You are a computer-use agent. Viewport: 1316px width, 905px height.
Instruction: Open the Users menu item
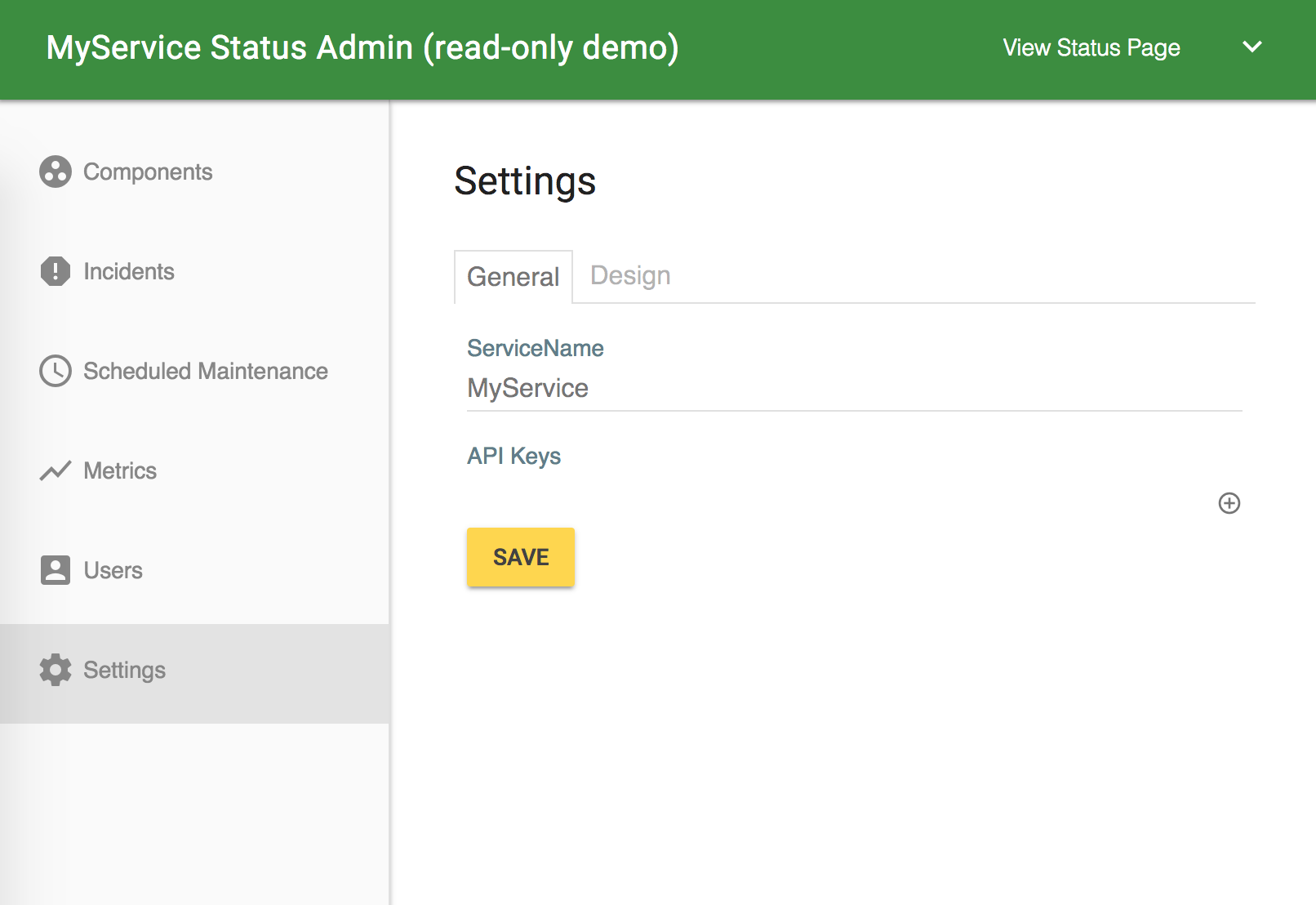tap(113, 570)
